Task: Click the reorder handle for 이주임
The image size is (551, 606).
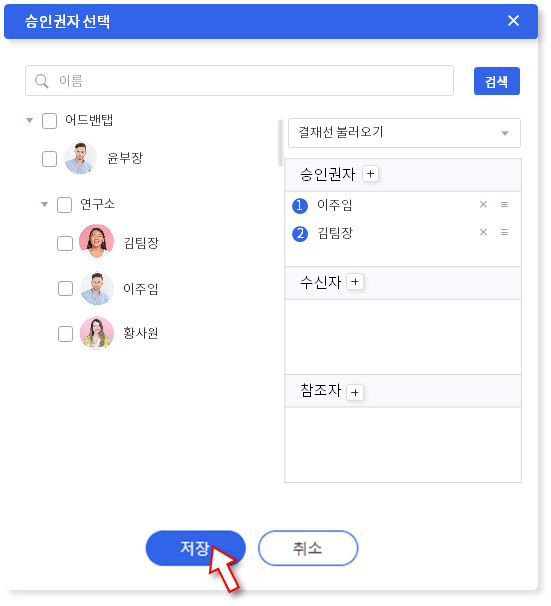Action: click(504, 204)
